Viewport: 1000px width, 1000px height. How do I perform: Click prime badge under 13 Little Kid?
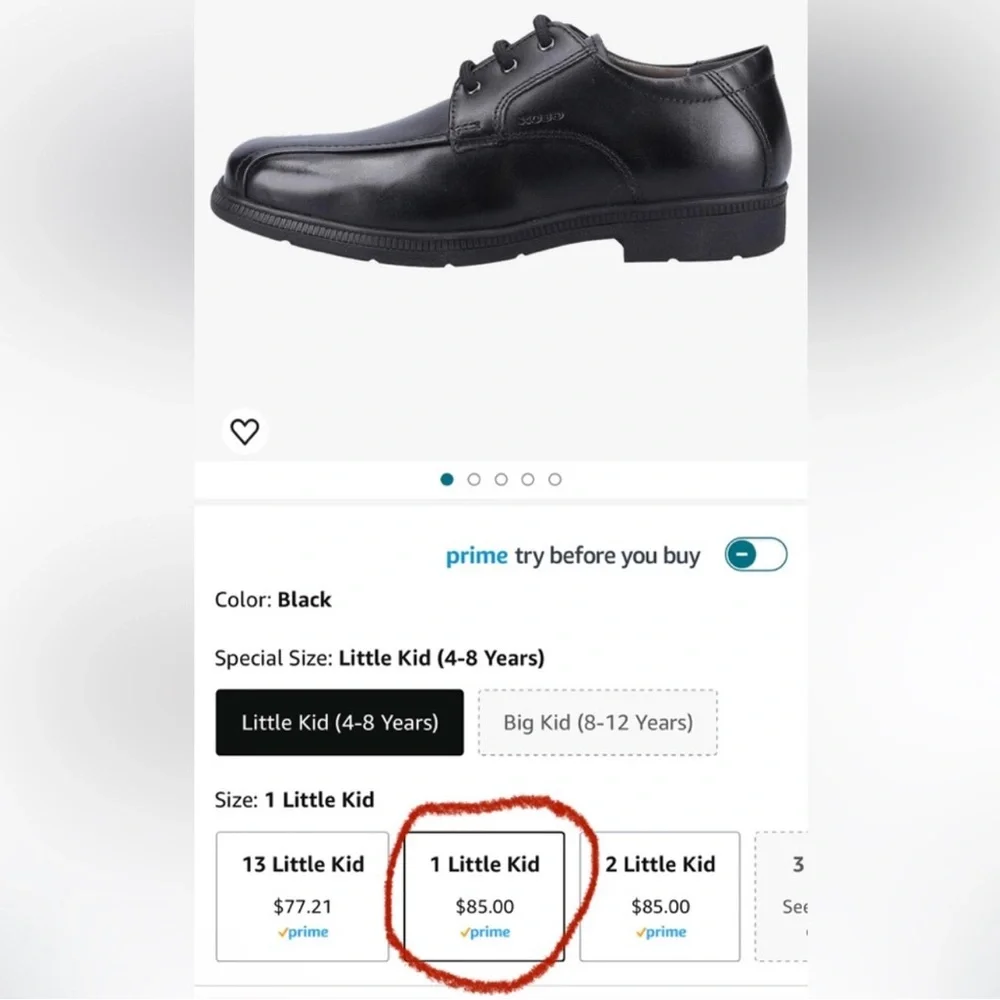coord(303,932)
